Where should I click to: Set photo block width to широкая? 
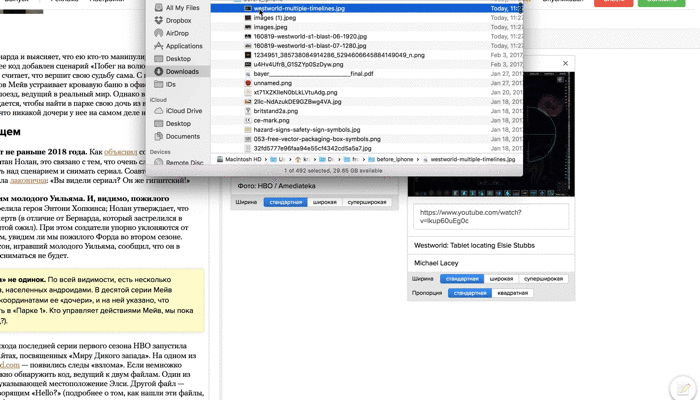325,202
